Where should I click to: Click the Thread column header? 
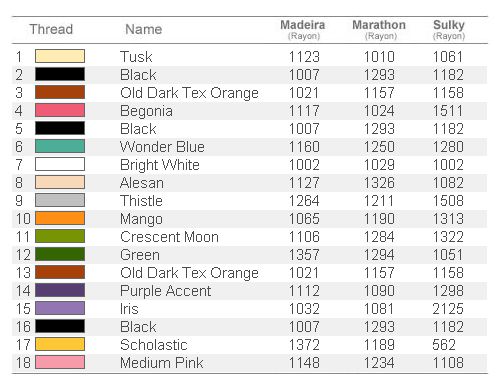[51, 29]
